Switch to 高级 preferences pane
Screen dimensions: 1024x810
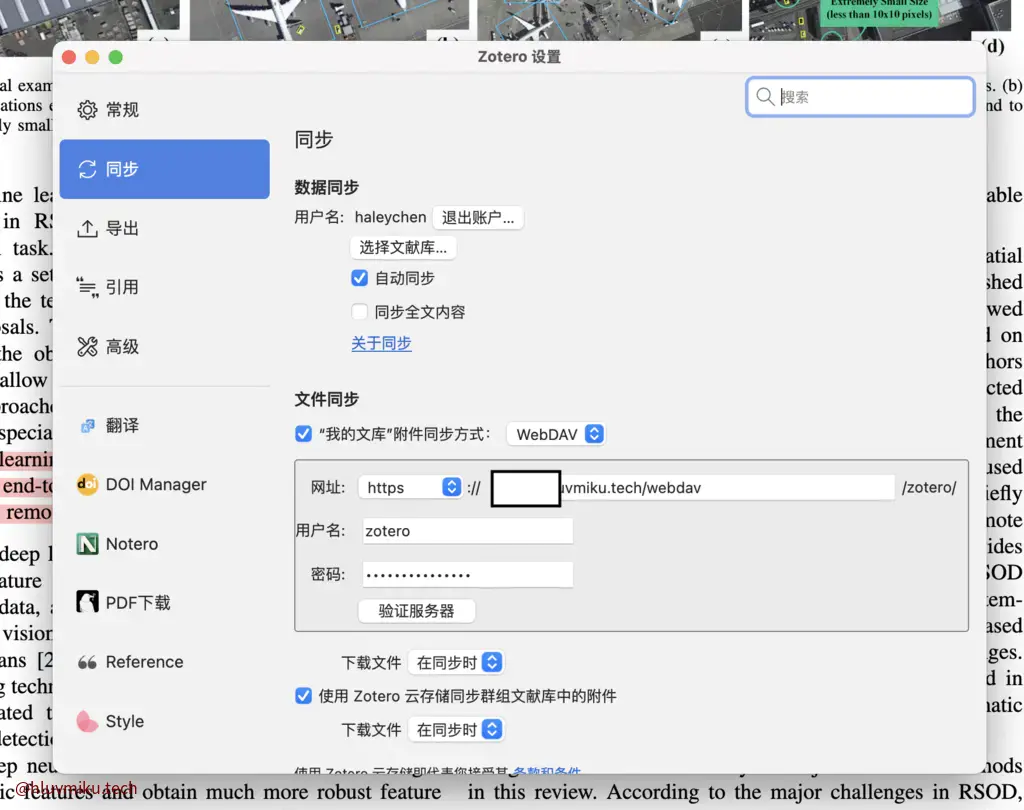tap(165, 346)
